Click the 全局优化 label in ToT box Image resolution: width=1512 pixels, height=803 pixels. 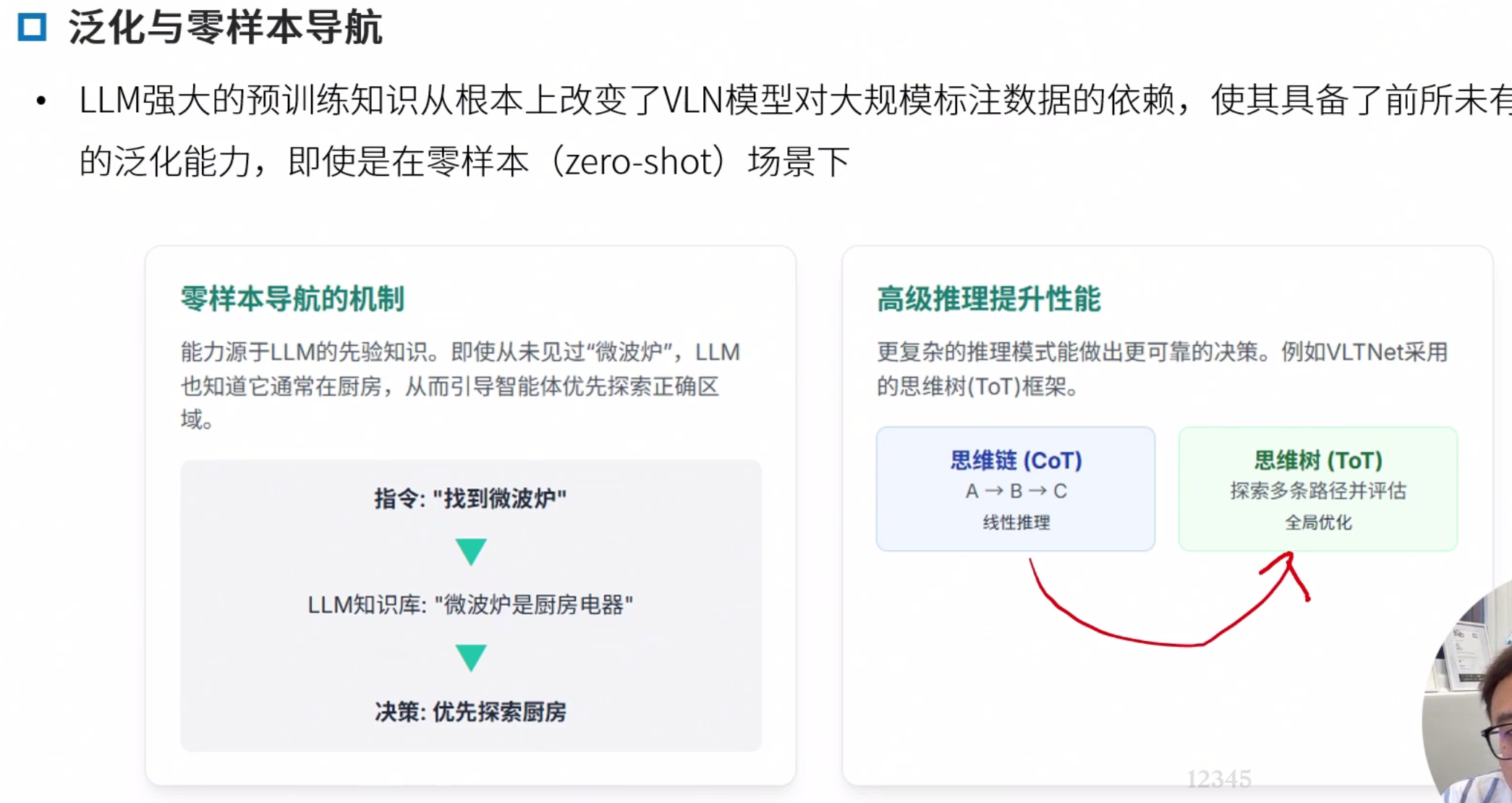[1317, 522]
